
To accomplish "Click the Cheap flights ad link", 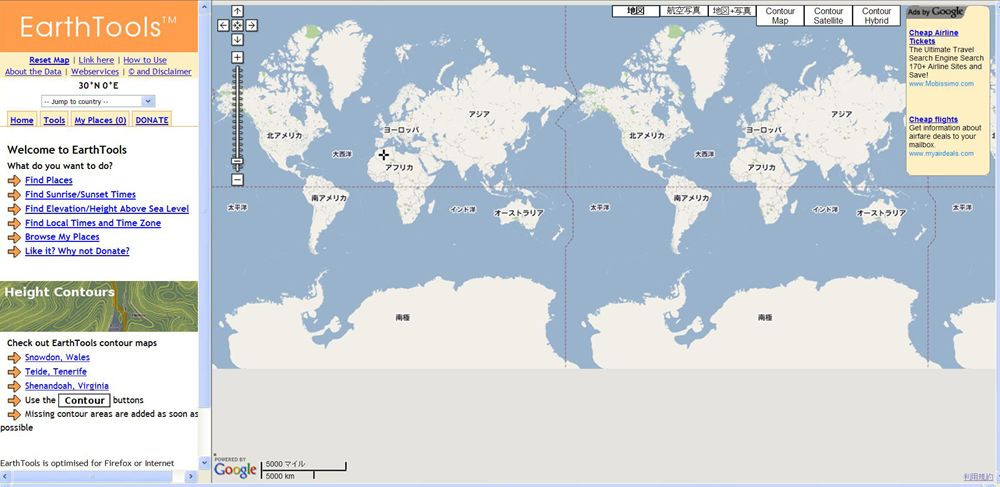I will click(x=933, y=119).
